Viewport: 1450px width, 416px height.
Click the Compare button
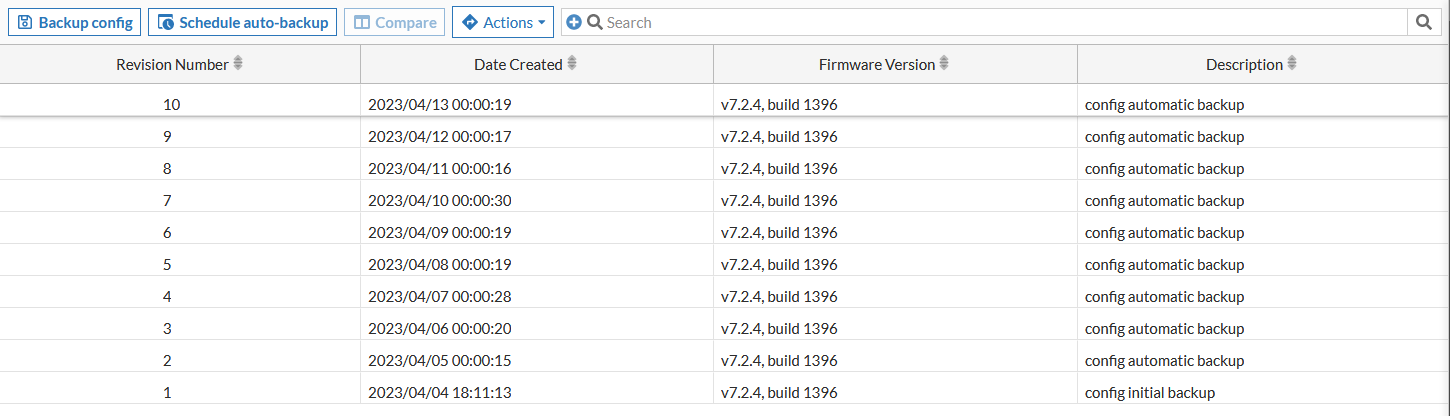tap(395, 22)
